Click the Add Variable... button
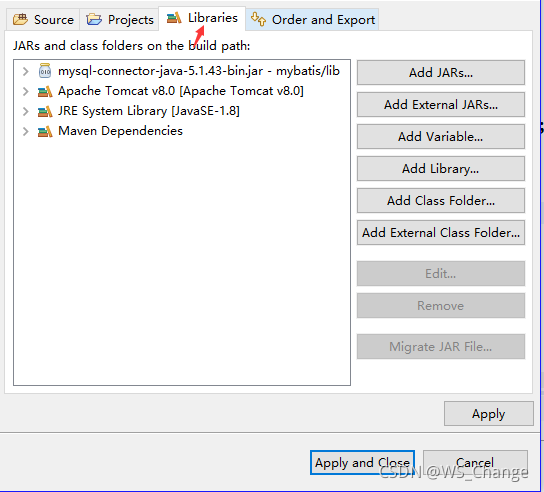 point(441,136)
